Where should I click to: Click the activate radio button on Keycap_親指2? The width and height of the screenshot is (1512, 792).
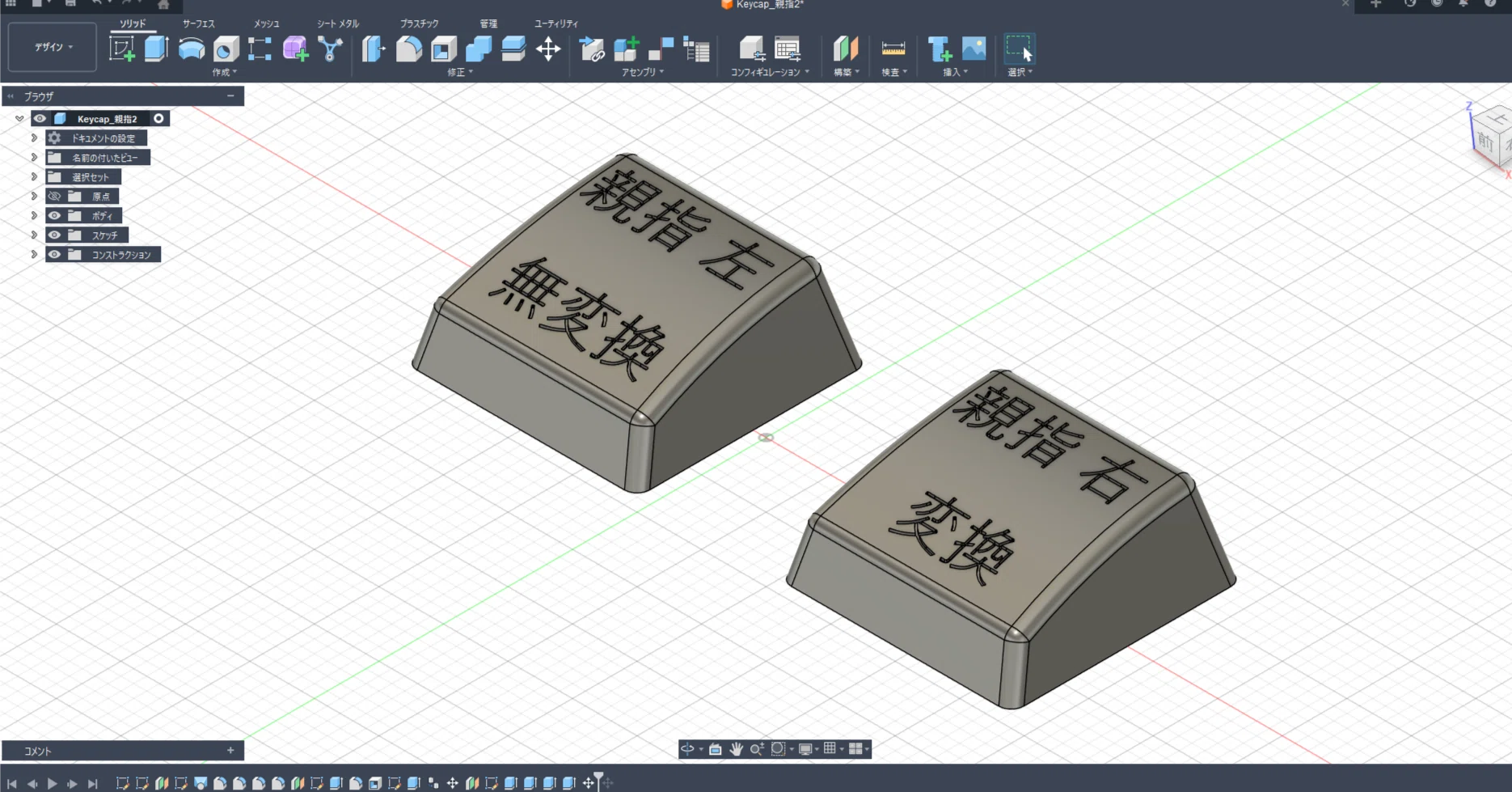pyautogui.click(x=159, y=118)
